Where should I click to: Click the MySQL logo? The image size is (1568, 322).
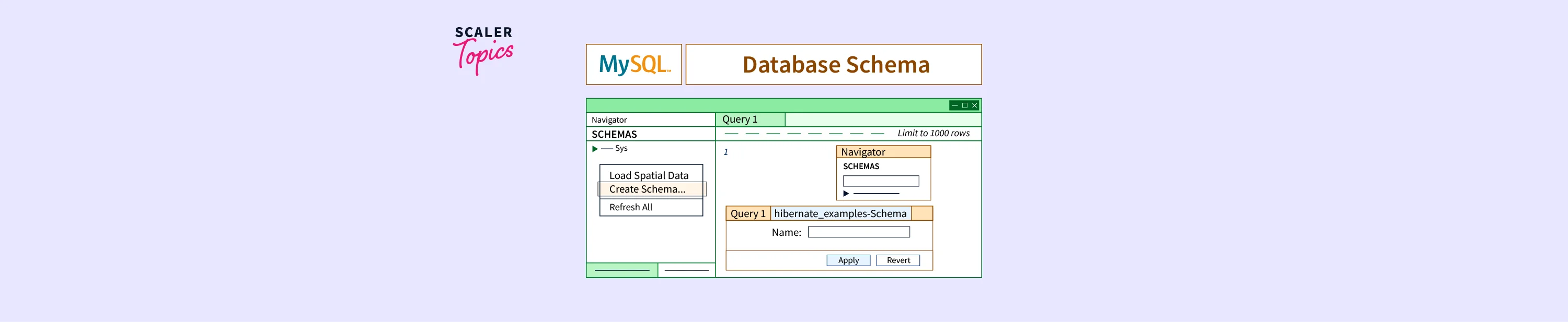click(x=633, y=64)
